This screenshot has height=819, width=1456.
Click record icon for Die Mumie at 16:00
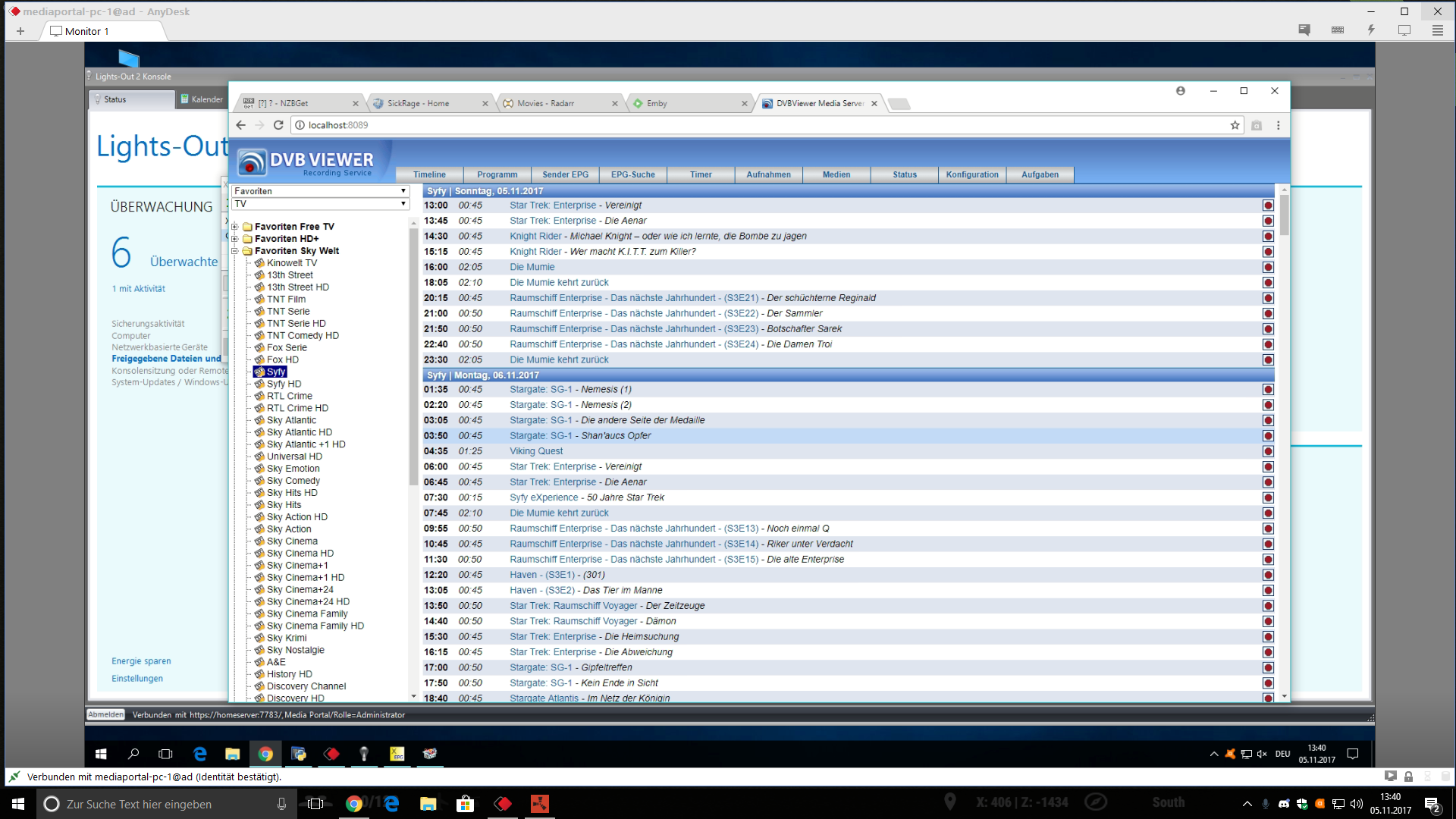click(x=1267, y=267)
